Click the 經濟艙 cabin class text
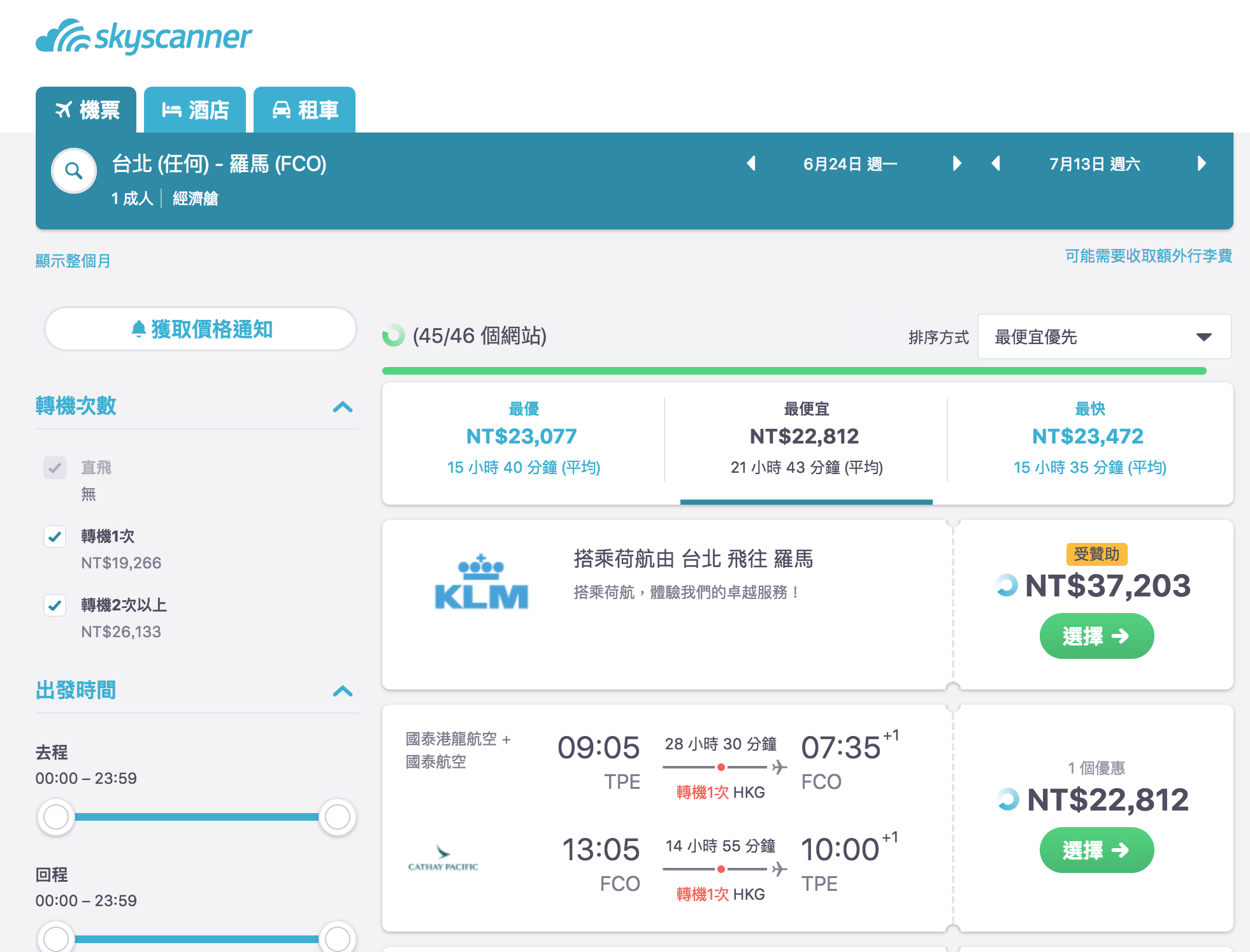 click(195, 198)
